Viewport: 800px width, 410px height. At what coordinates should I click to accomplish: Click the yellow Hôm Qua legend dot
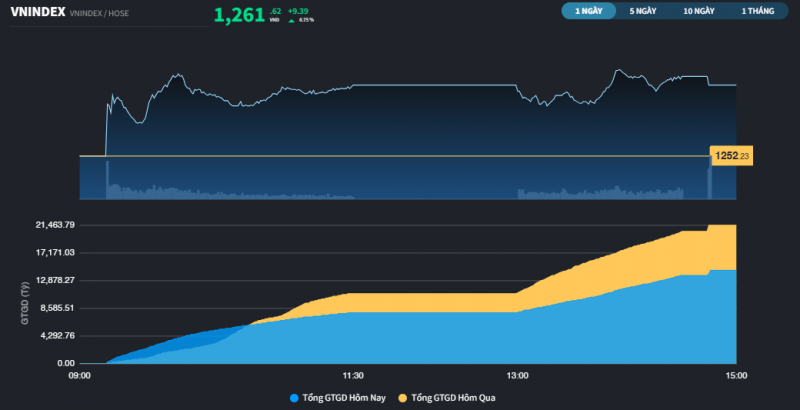[403, 398]
